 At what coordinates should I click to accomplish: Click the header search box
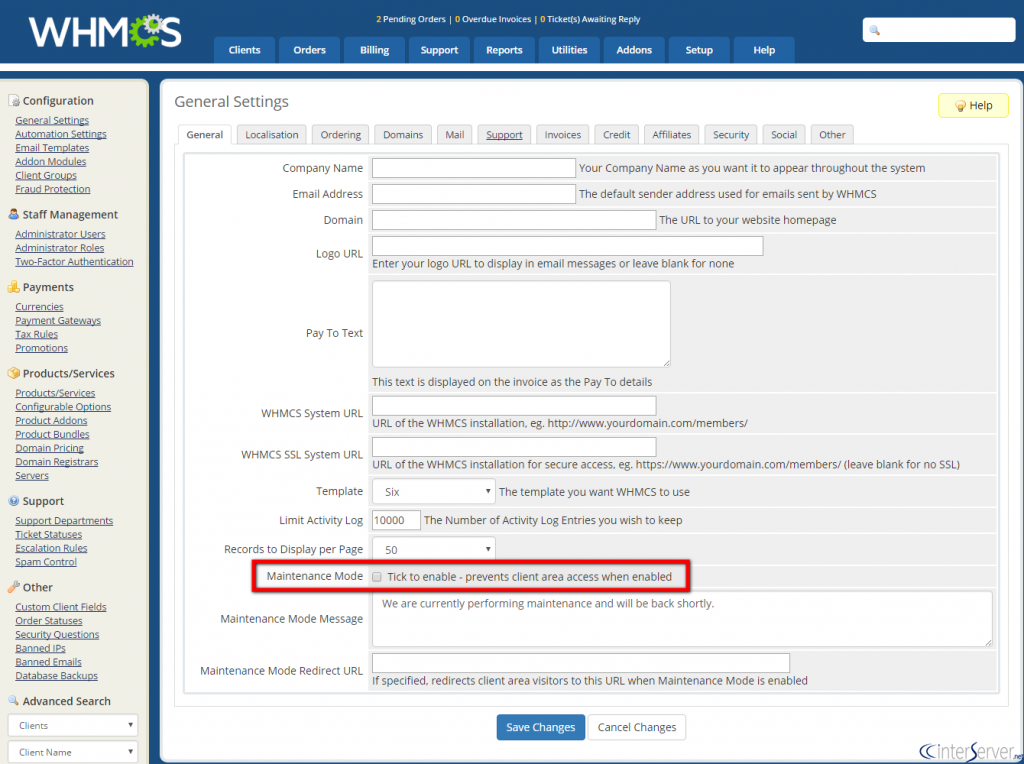(x=939, y=30)
